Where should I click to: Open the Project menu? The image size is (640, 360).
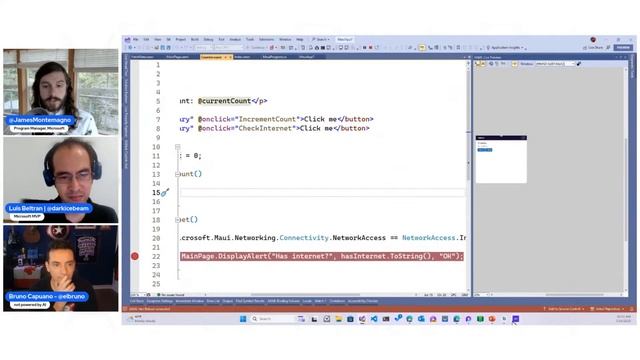click(180, 40)
